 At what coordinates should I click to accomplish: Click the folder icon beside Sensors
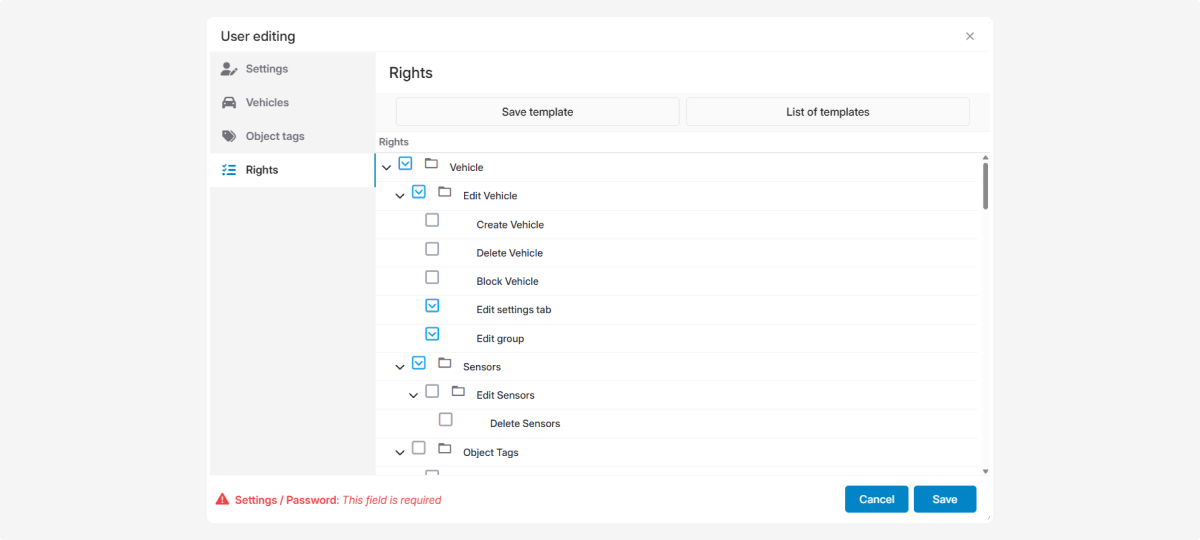click(x=445, y=363)
